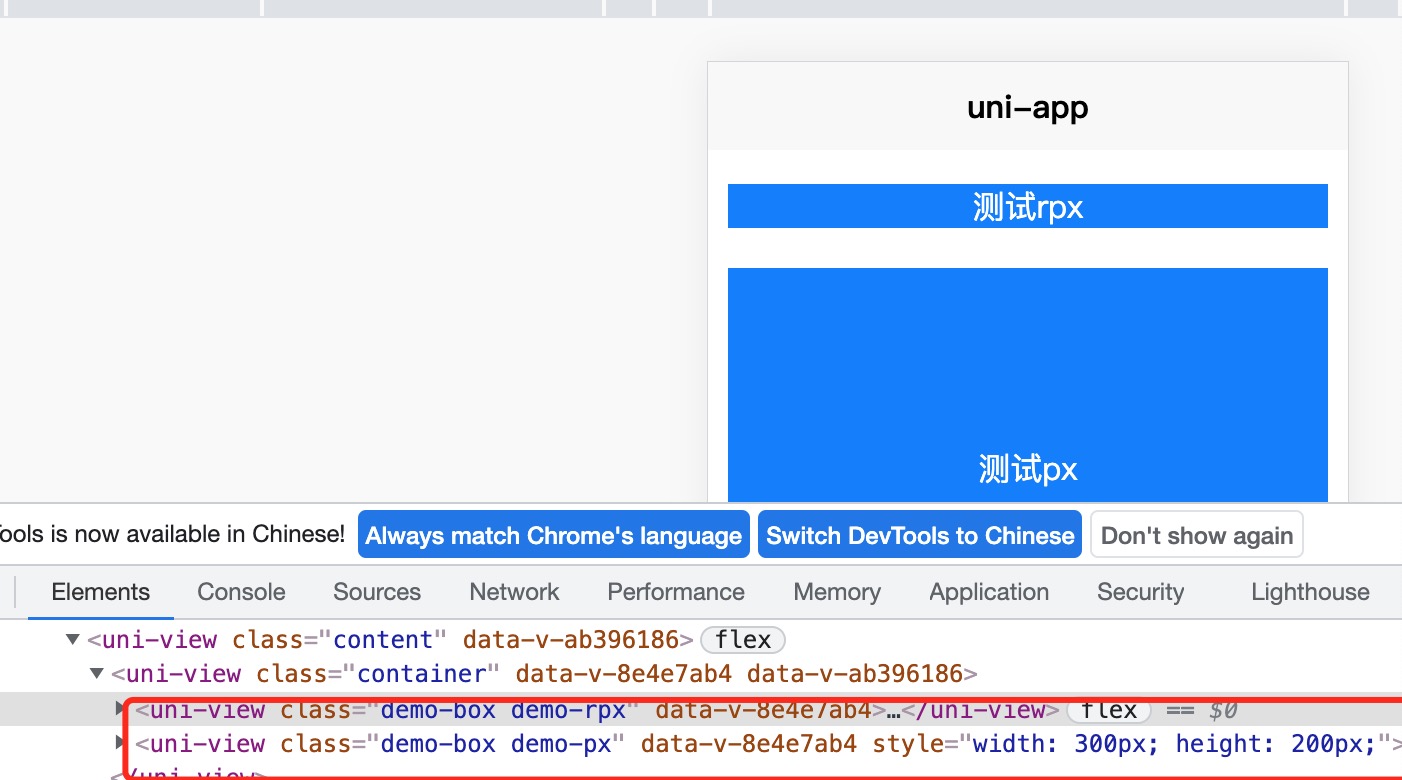Dismiss banner with Don't show again
Viewport: 1402px width, 780px height.
1197,535
